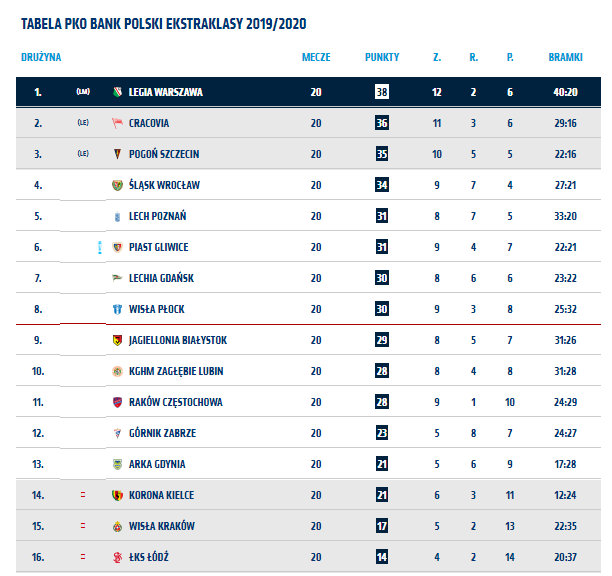
Task: Click the Pogoń Szczecin crest icon
Action: click(117, 154)
